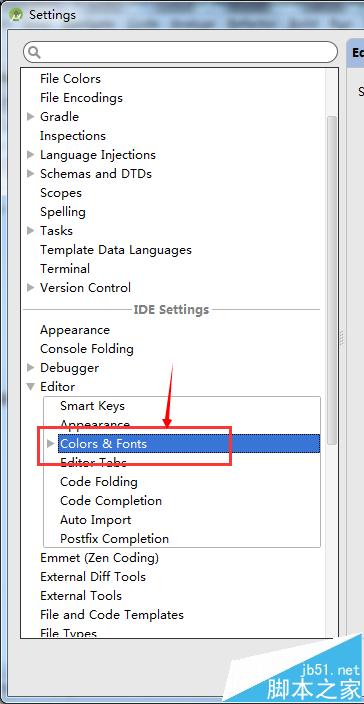Expand the Version Control node
This screenshot has height=704, width=364.
(x=31, y=288)
